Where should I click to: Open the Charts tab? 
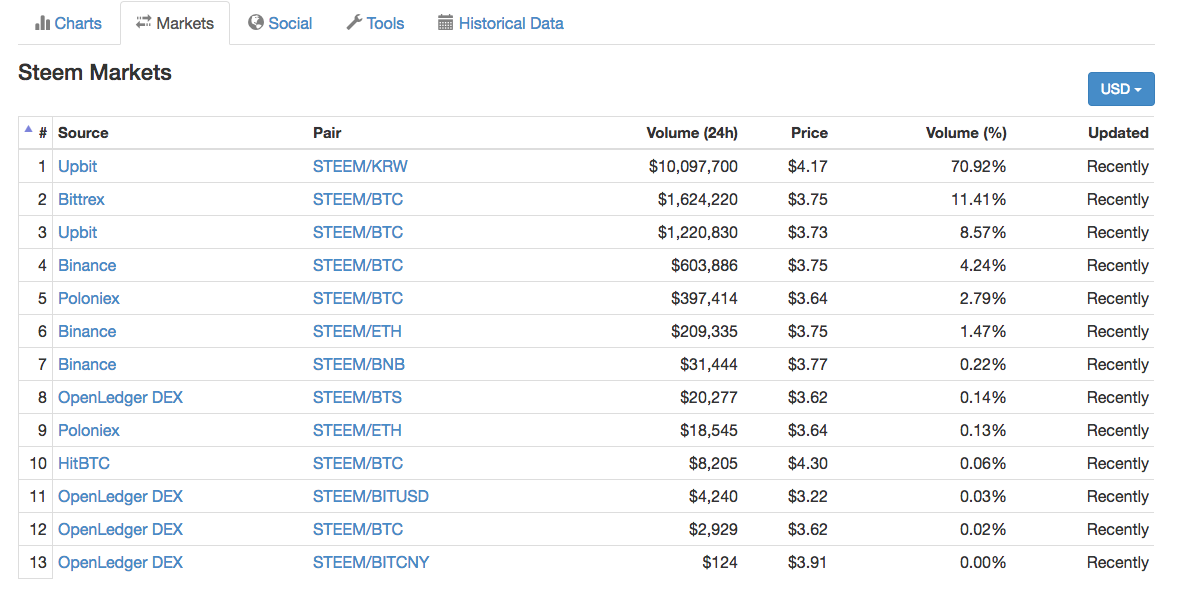coord(68,23)
